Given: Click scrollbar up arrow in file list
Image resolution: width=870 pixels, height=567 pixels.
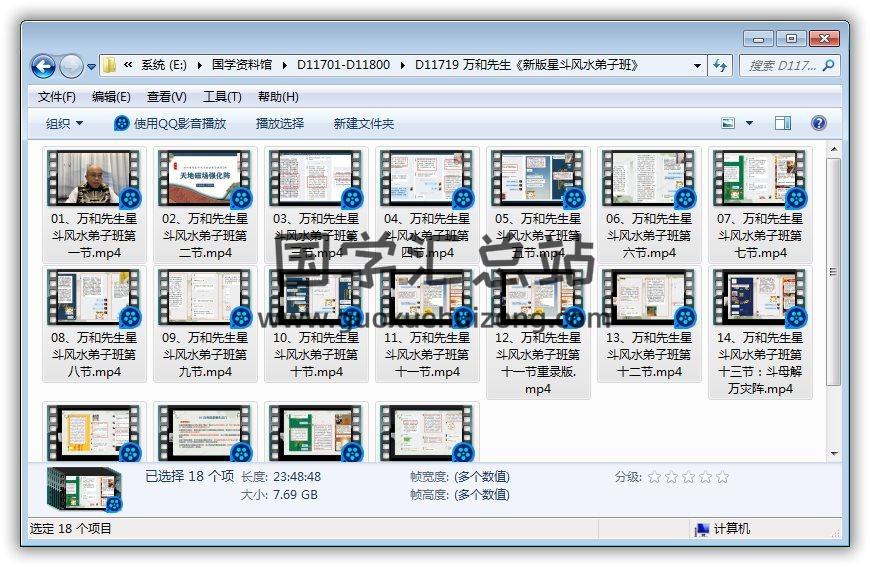Looking at the screenshot, I should coord(833,149).
